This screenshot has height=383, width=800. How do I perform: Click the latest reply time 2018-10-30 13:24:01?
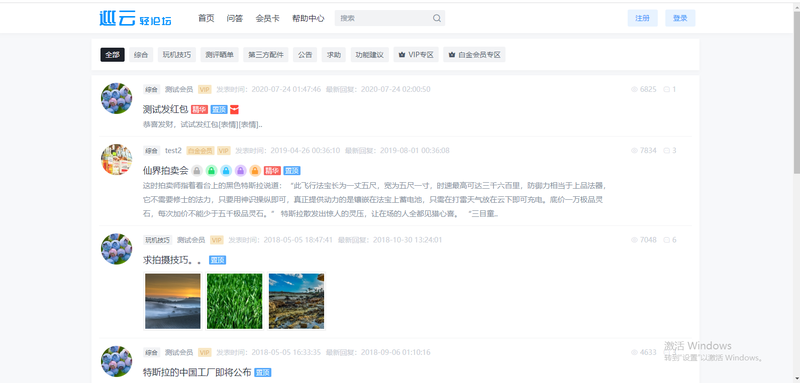407,240
